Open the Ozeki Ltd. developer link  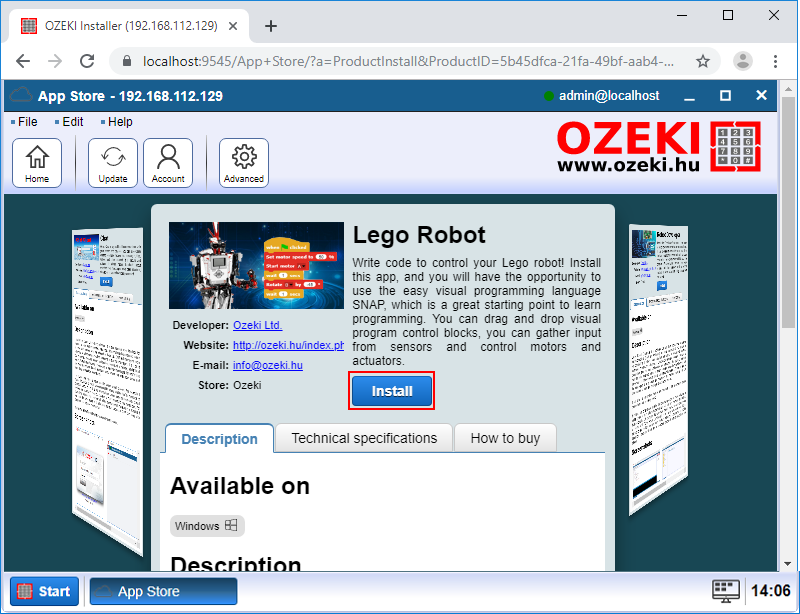[x=258, y=325]
